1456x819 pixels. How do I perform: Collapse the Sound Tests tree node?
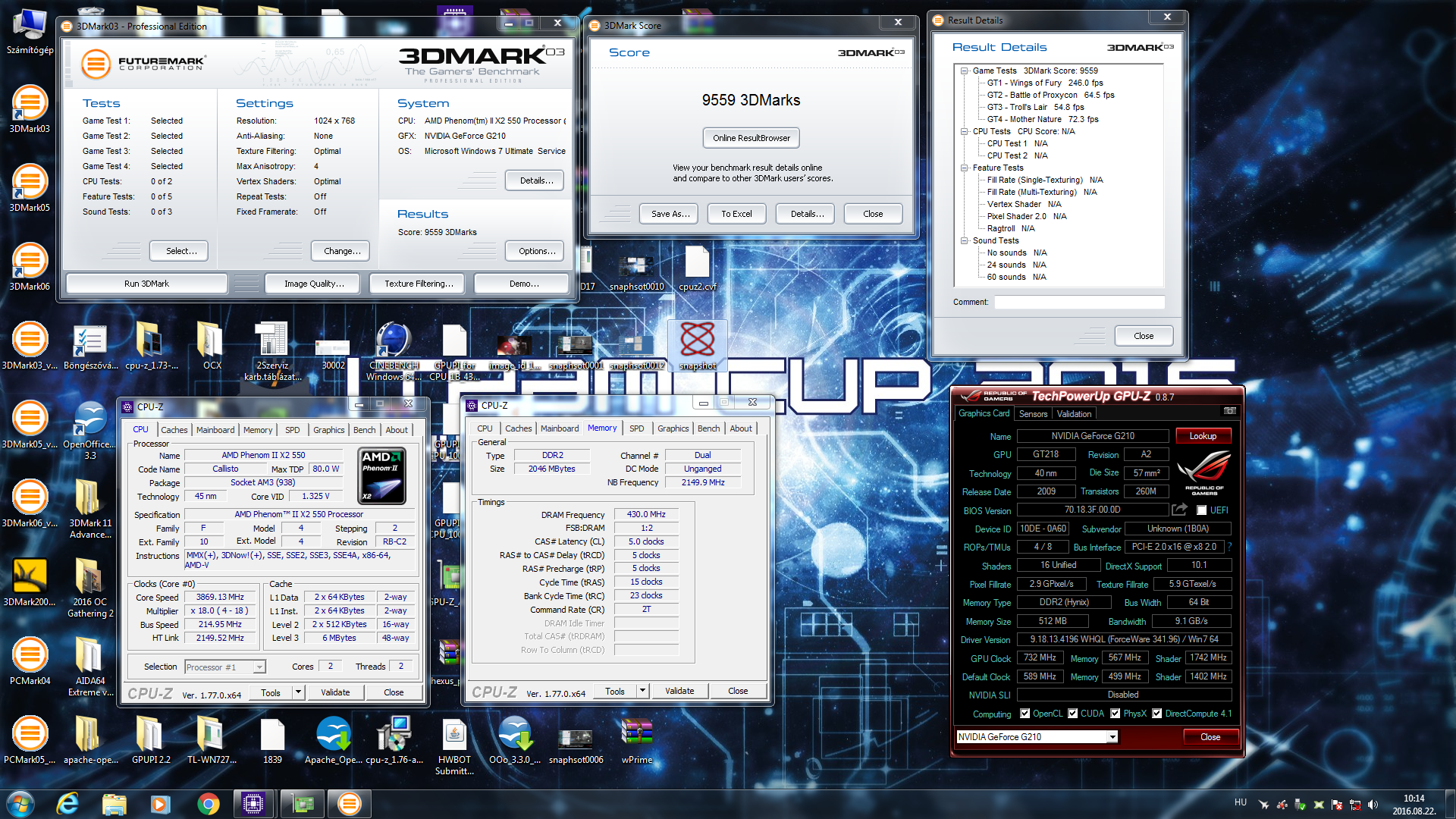click(x=965, y=240)
